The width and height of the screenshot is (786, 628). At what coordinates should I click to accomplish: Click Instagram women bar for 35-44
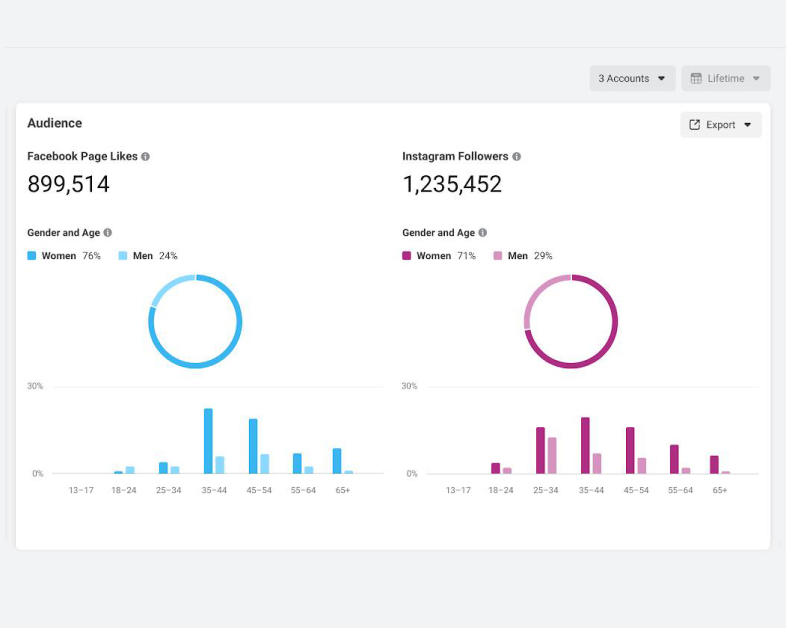tap(585, 445)
